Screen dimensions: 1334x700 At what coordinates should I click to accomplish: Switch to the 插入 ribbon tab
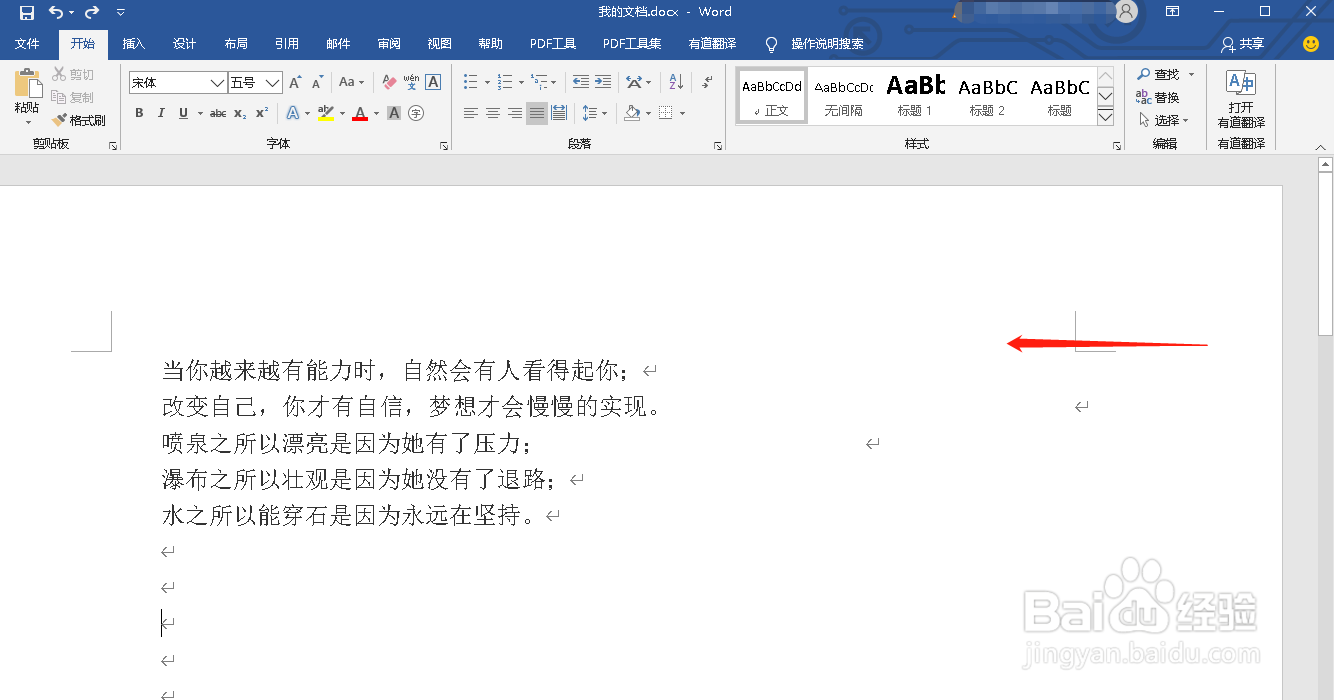[133, 43]
